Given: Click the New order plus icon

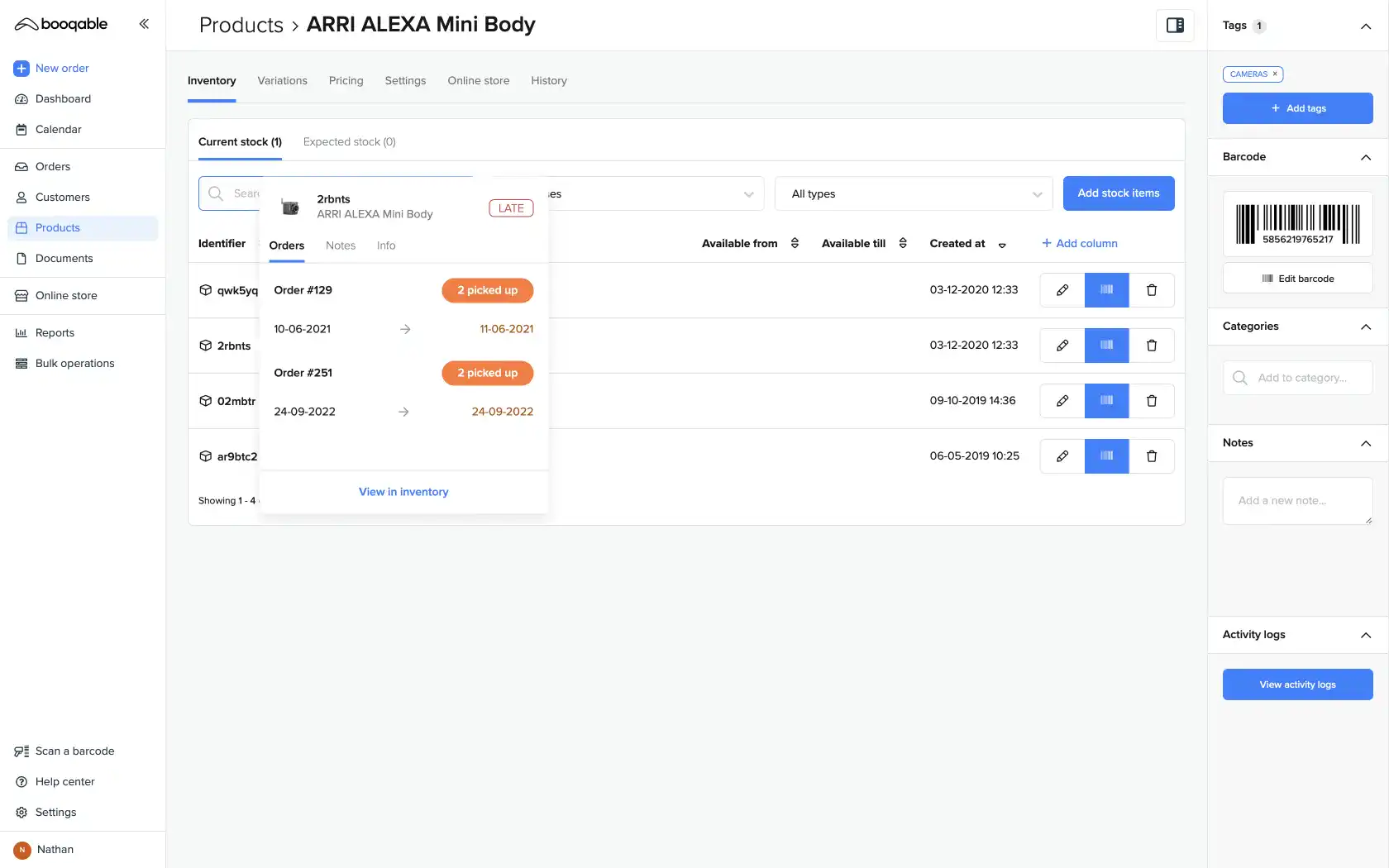Looking at the screenshot, I should 21,69.
